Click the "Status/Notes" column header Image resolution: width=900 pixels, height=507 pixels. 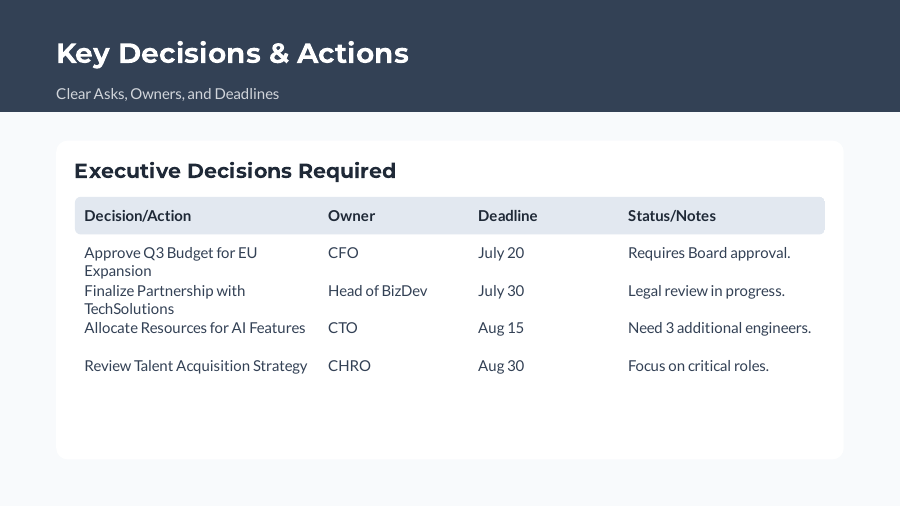tap(671, 216)
